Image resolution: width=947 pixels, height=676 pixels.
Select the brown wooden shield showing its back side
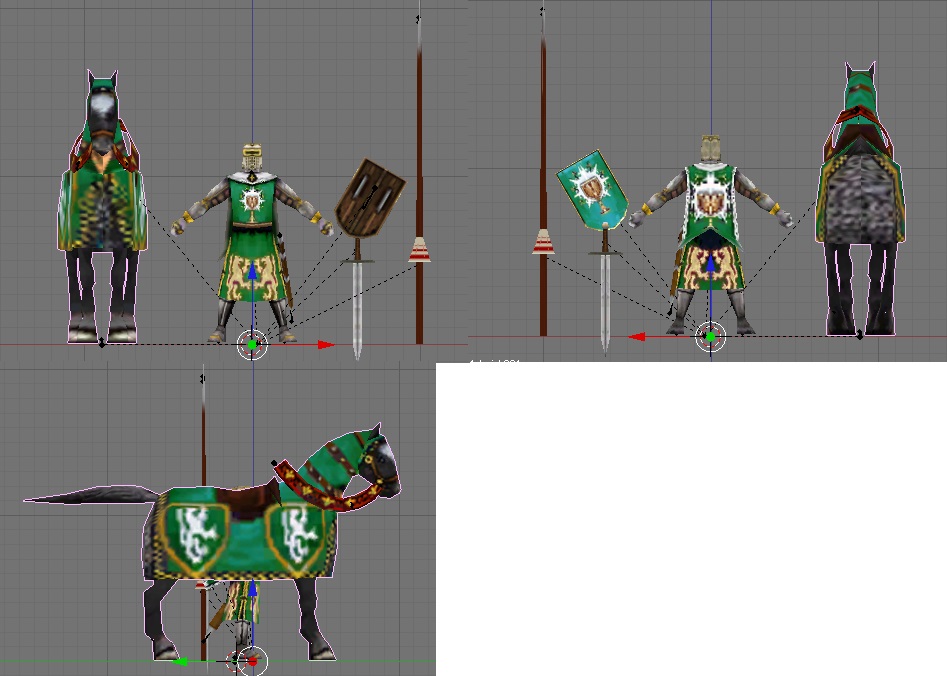pyautogui.click(x=370, y=198)
